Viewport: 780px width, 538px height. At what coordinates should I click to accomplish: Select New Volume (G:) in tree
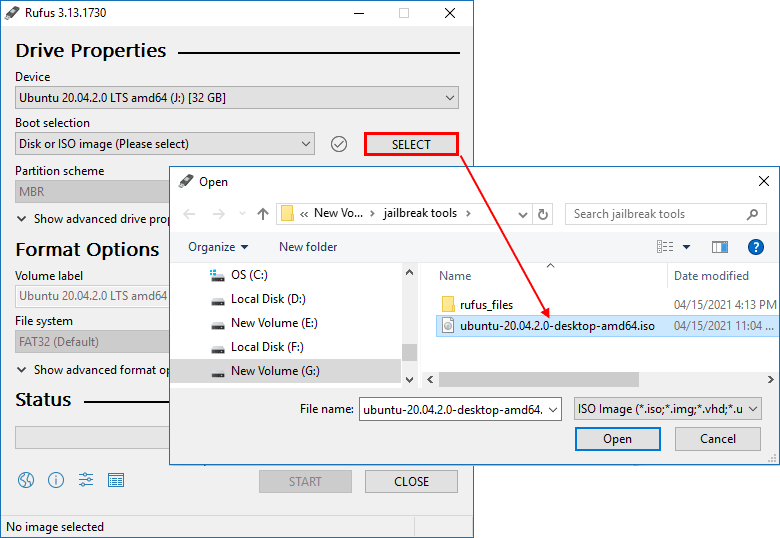[x=286, y=371]
